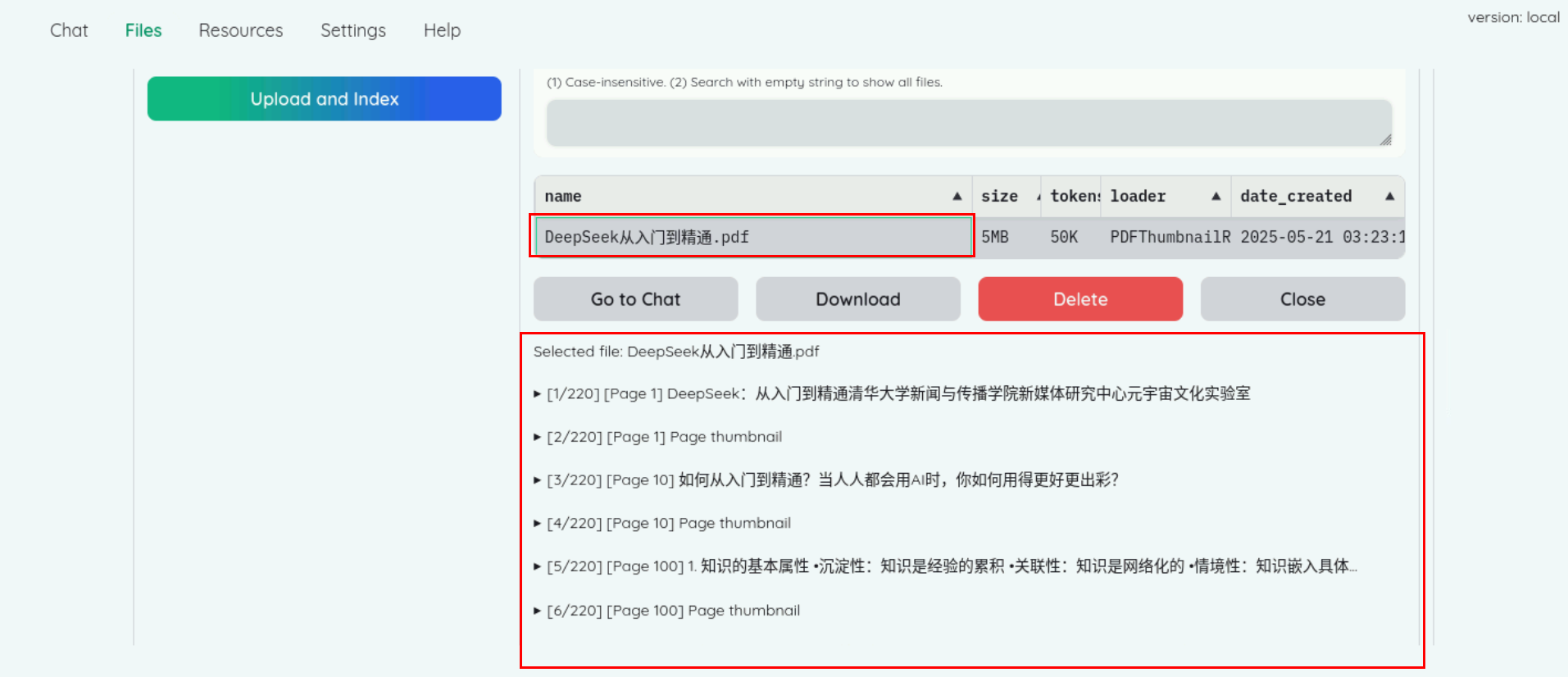The height and width of the screenshot is (677, 1568).
Task: Click the 2025-05-21 date created cell
Action: [1318, 237]
